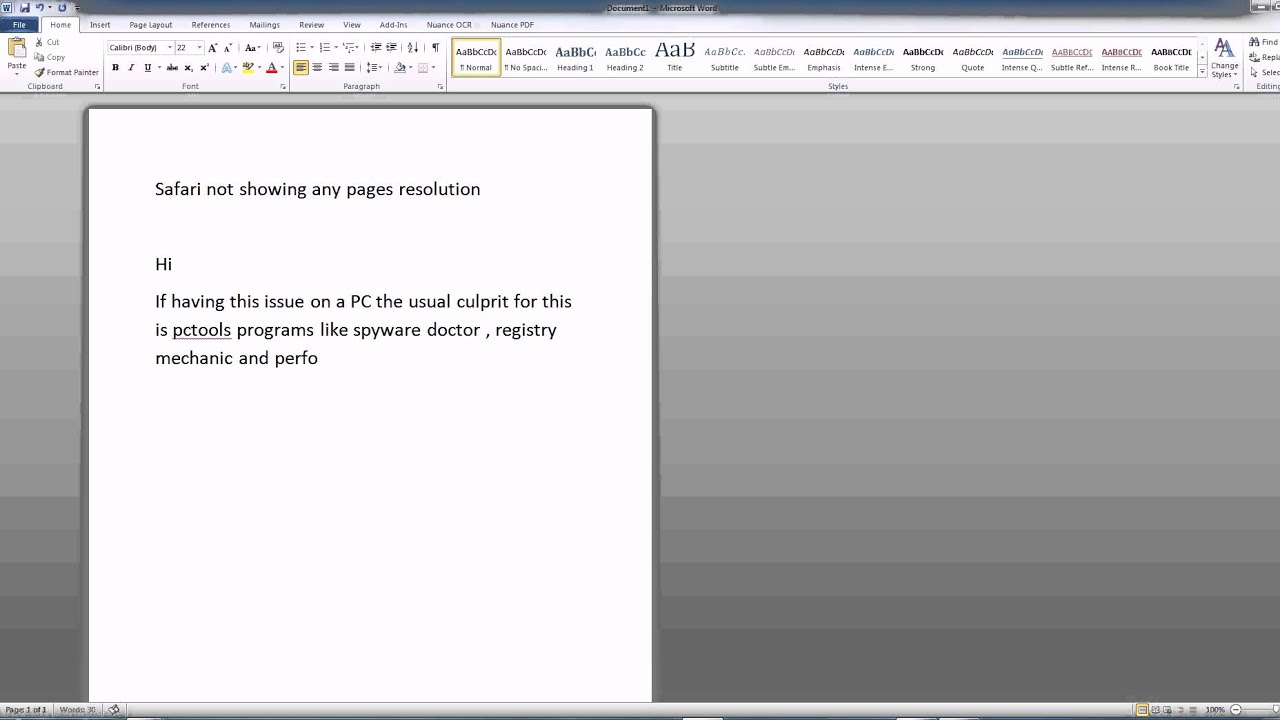Viewport: 1280px width, 720px height.
Task: Apply subscript formatting
Action: click(188, 68)
